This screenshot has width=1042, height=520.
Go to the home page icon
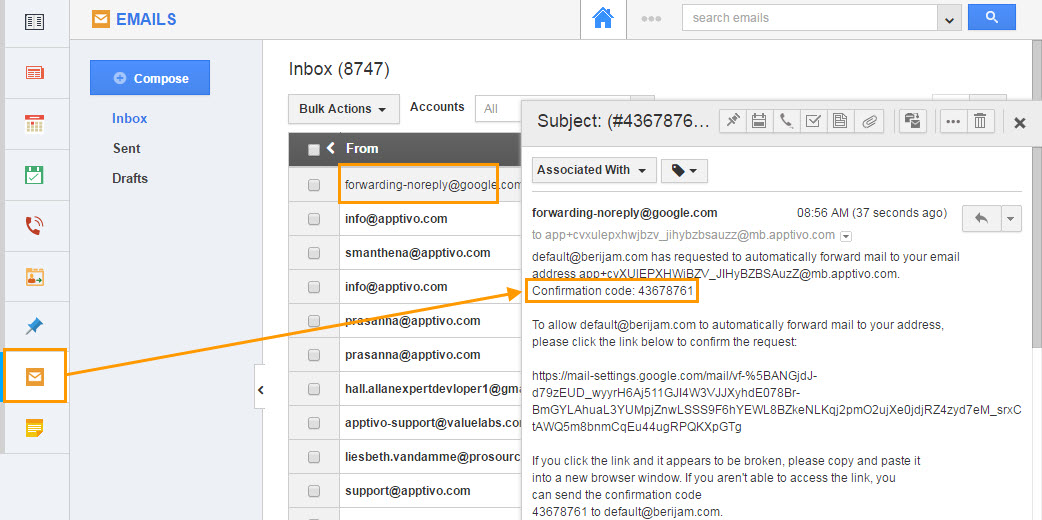point(602,19)
